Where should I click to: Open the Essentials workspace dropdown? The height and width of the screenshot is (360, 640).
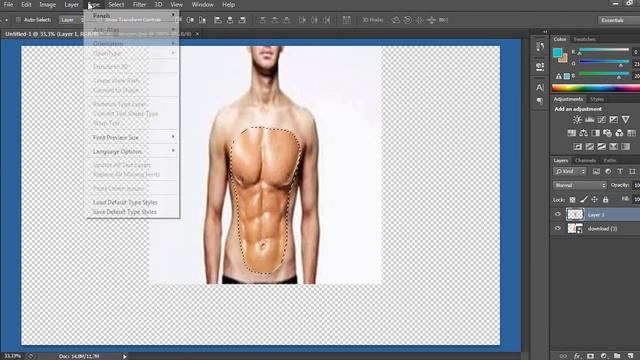pyautogui.click(x=618, y=20)
